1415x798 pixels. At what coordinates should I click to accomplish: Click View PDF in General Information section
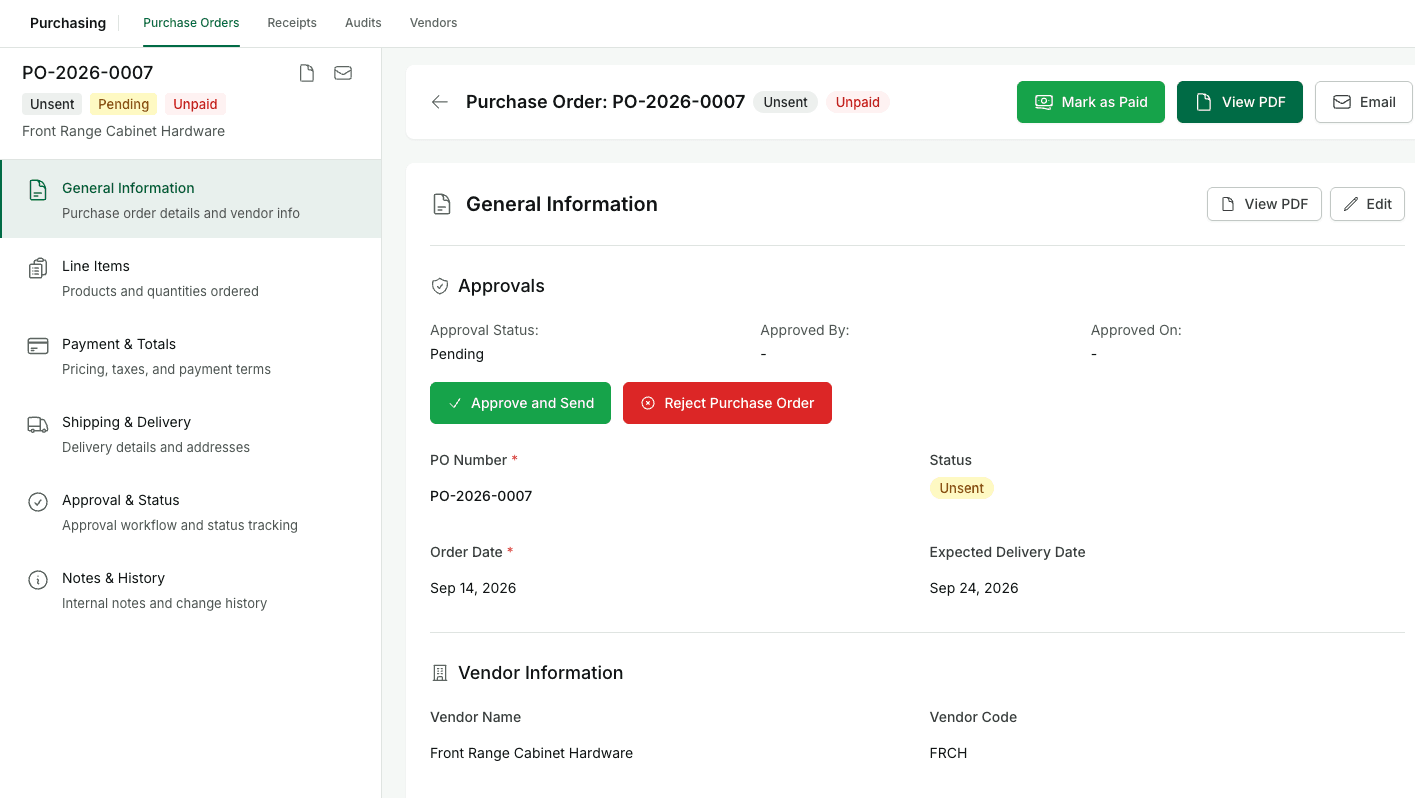pyautogui.click(x=1264, y=204)
